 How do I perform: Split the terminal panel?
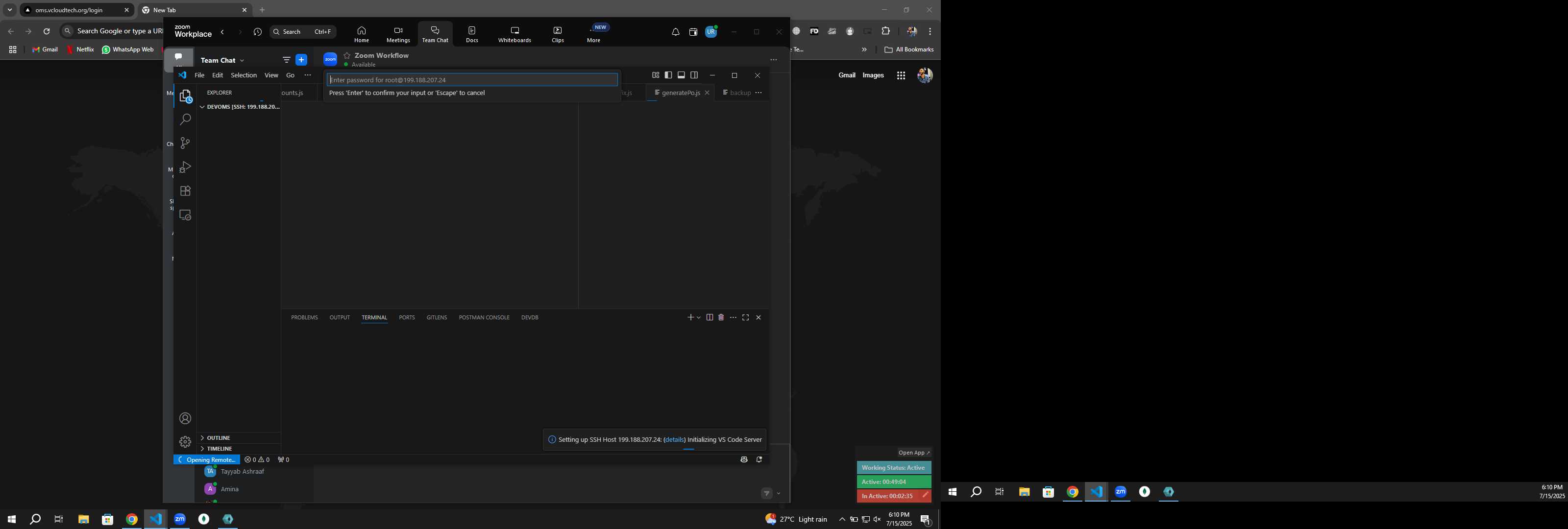pos(710,317)
